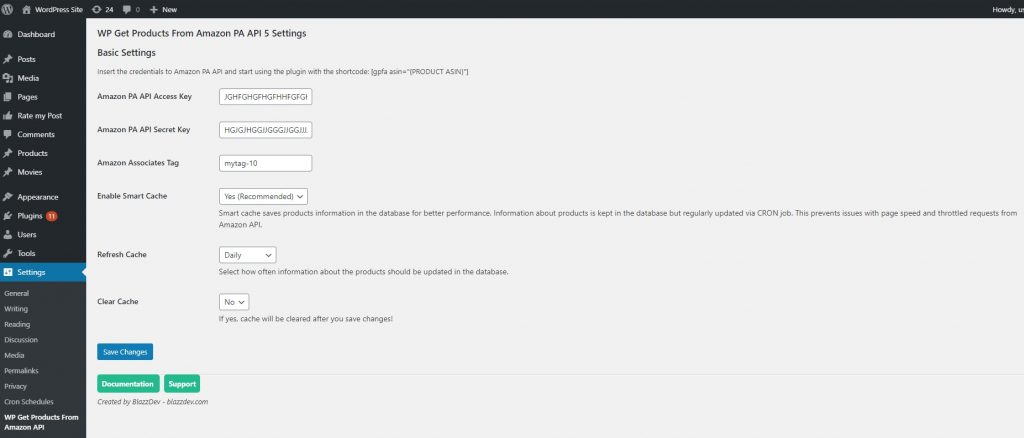Click the Refresh Cache label
This screenshot has height=438, width=1024.
point(121,255)
